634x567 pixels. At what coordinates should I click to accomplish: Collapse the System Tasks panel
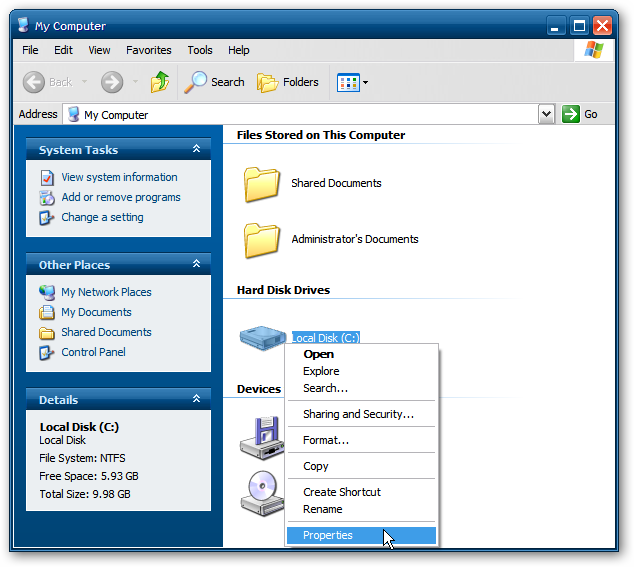pyautogui.click(x=197, y=149)
